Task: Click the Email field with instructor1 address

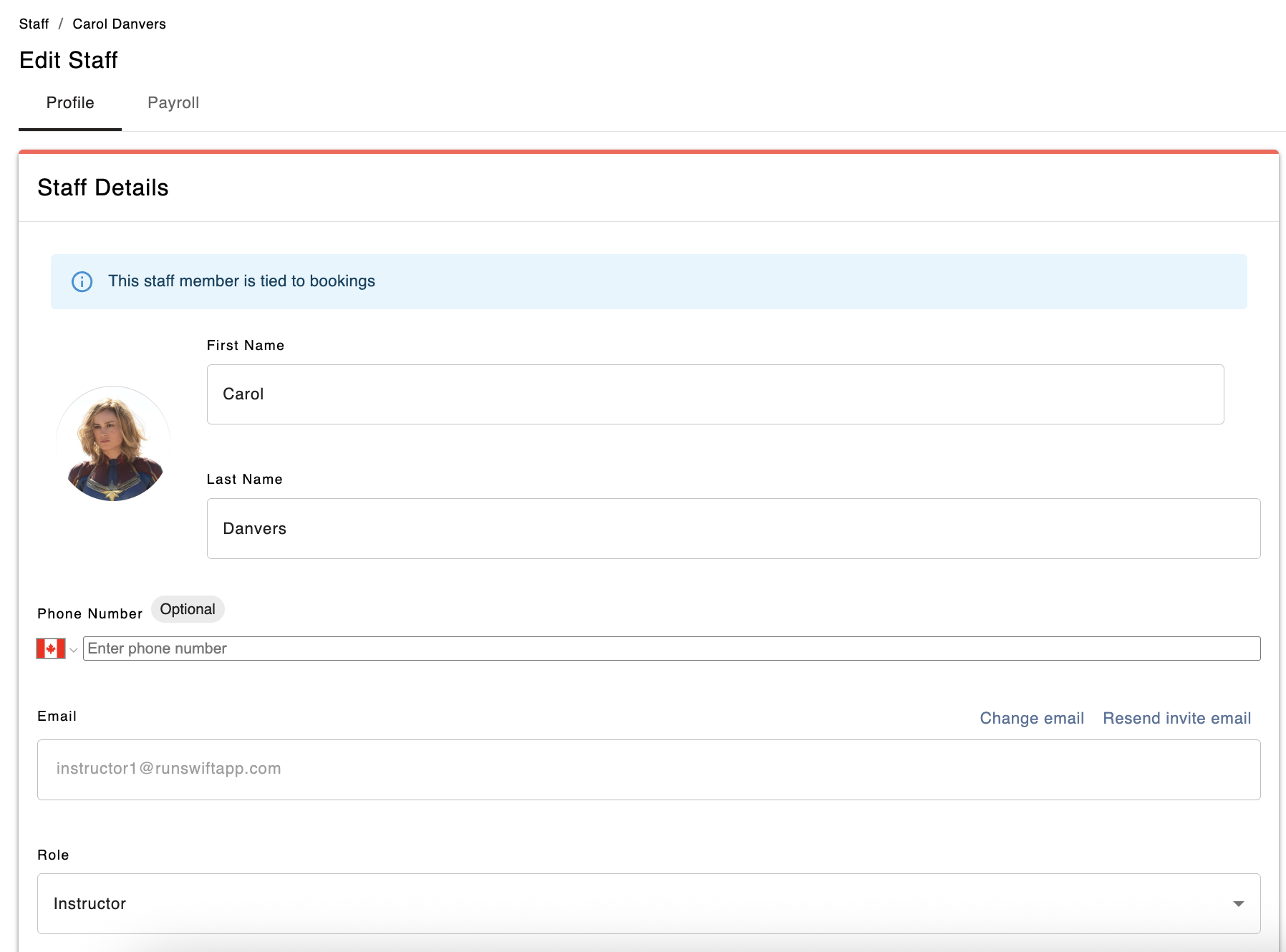Action: pos(649,769)
